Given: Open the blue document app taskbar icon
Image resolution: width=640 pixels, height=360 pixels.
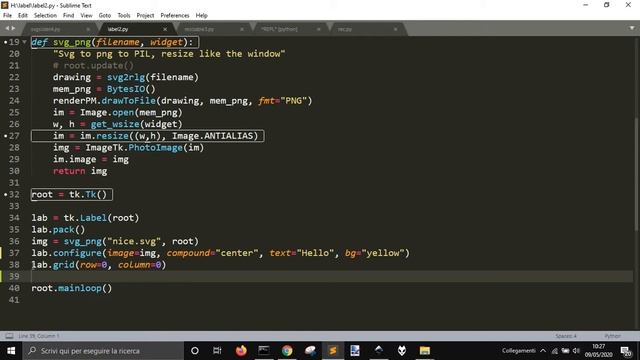Looking at the screenshot, I should [x=355, y=351].
